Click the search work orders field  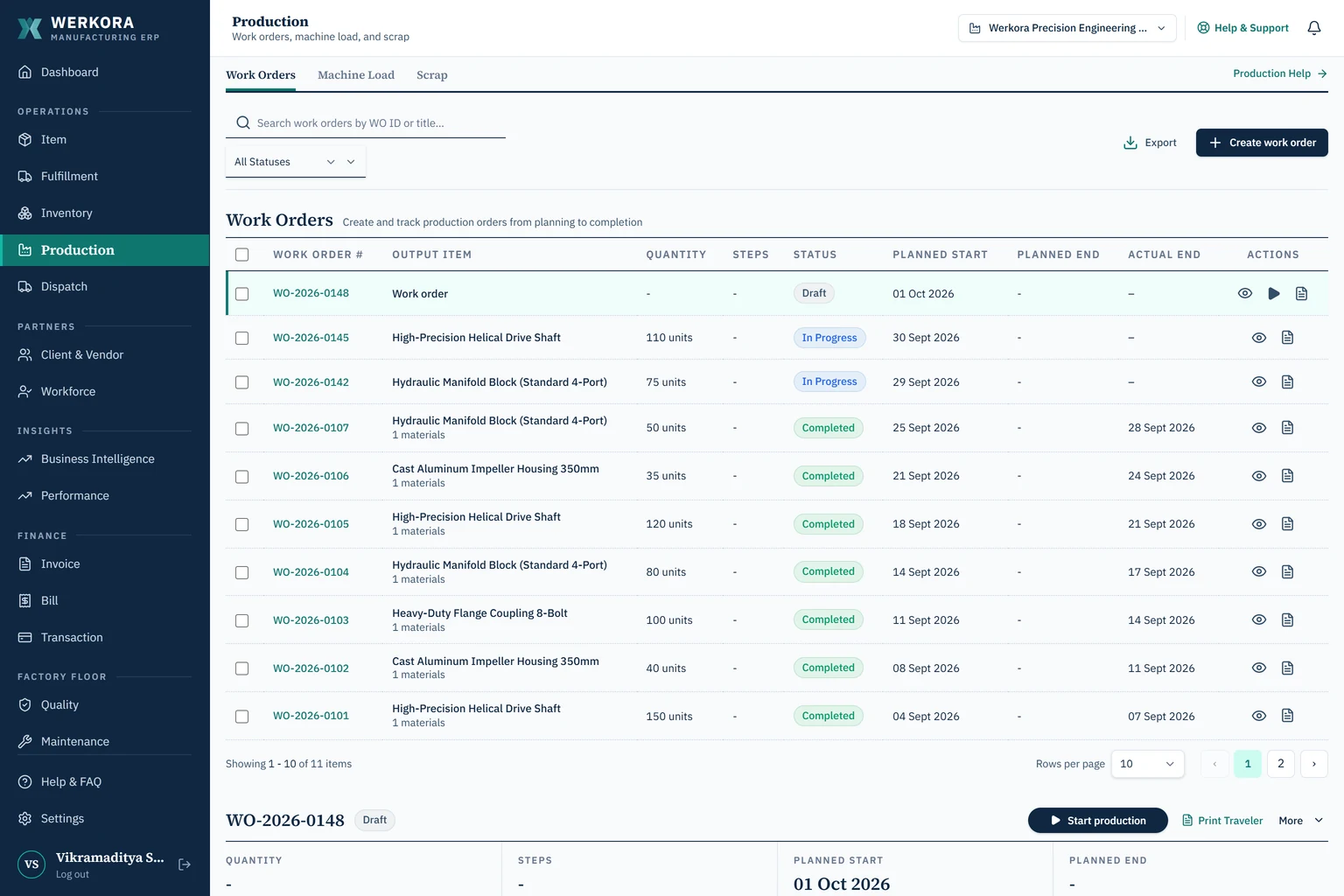tap(366, 123)
